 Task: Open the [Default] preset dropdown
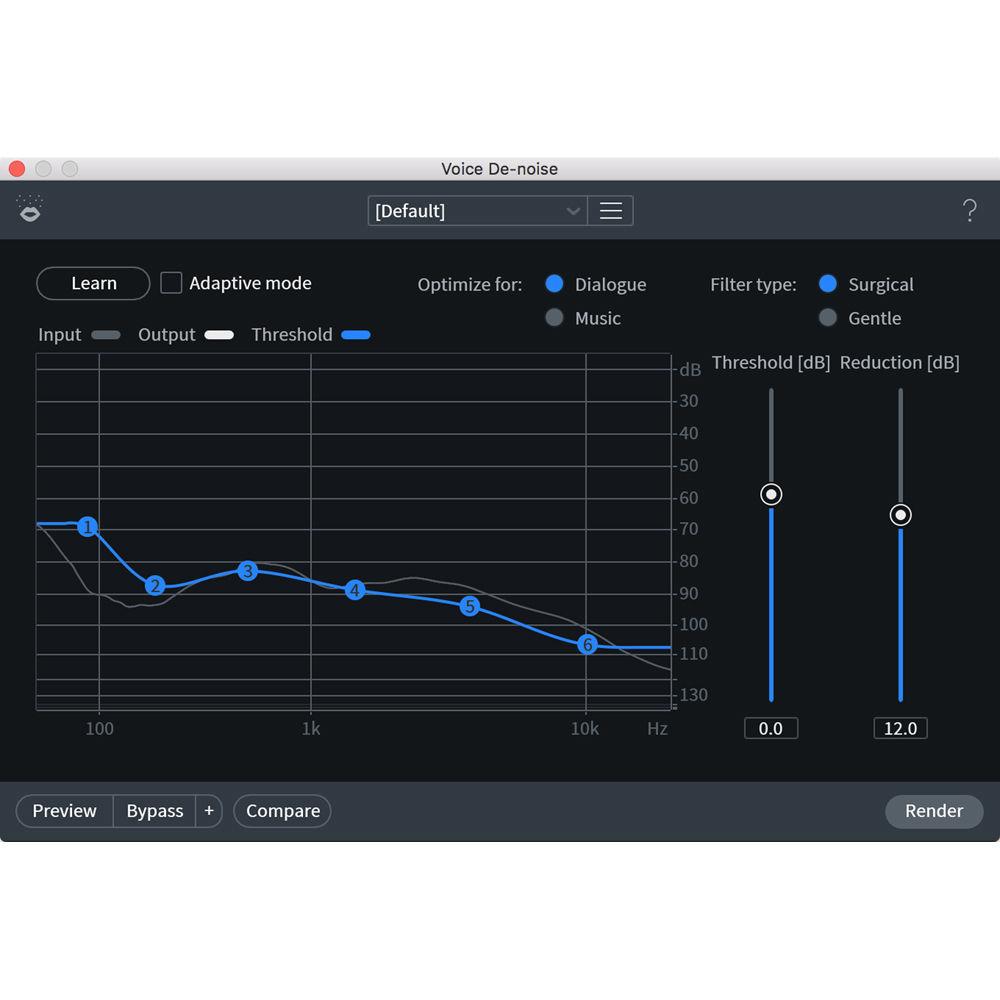click(x=470, y=210)
